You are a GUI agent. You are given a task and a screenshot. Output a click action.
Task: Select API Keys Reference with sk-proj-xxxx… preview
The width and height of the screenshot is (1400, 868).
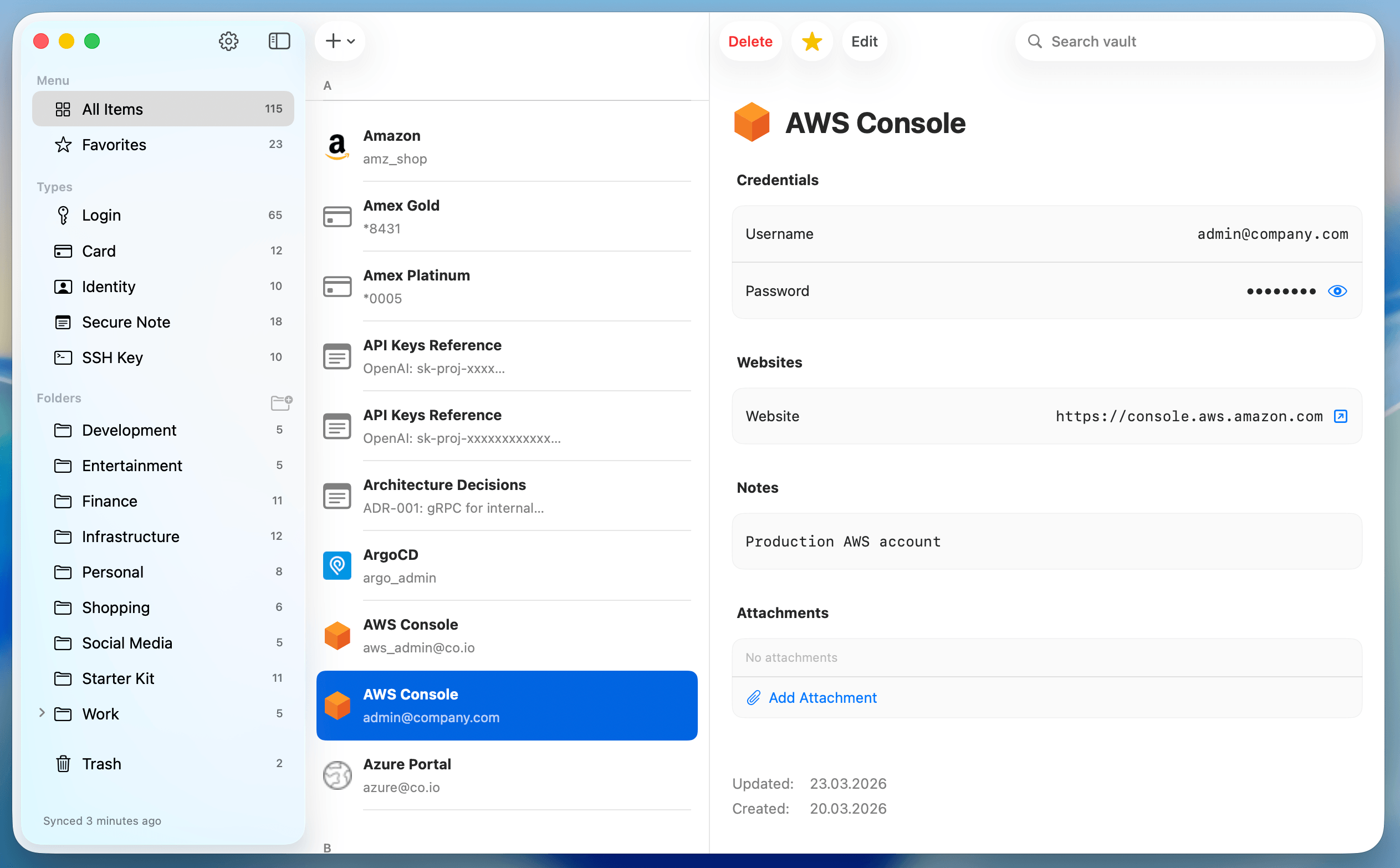[x=507, y=356]
